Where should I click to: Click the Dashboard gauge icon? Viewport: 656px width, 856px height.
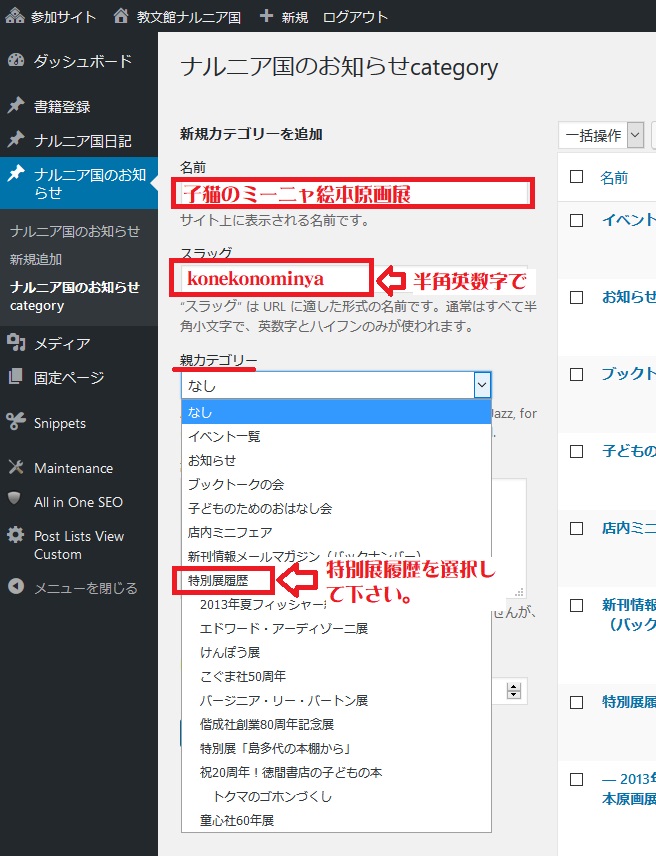[15, 61]
